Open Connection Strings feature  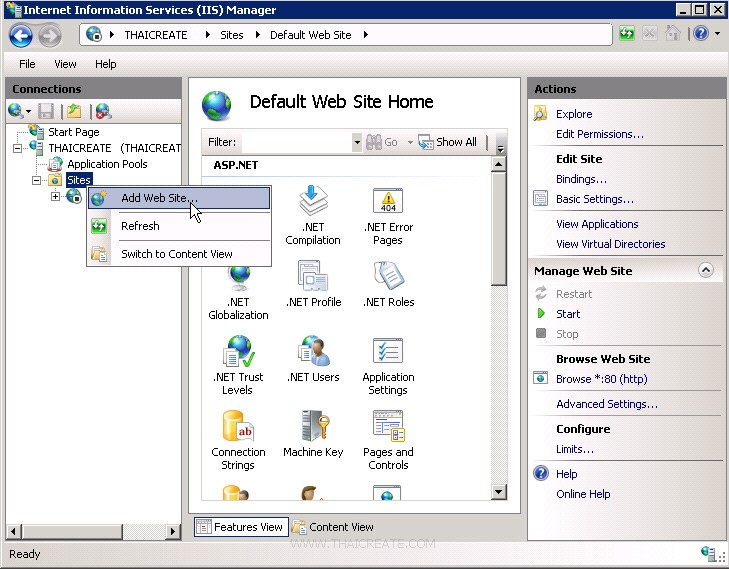[x=238, y=440]
